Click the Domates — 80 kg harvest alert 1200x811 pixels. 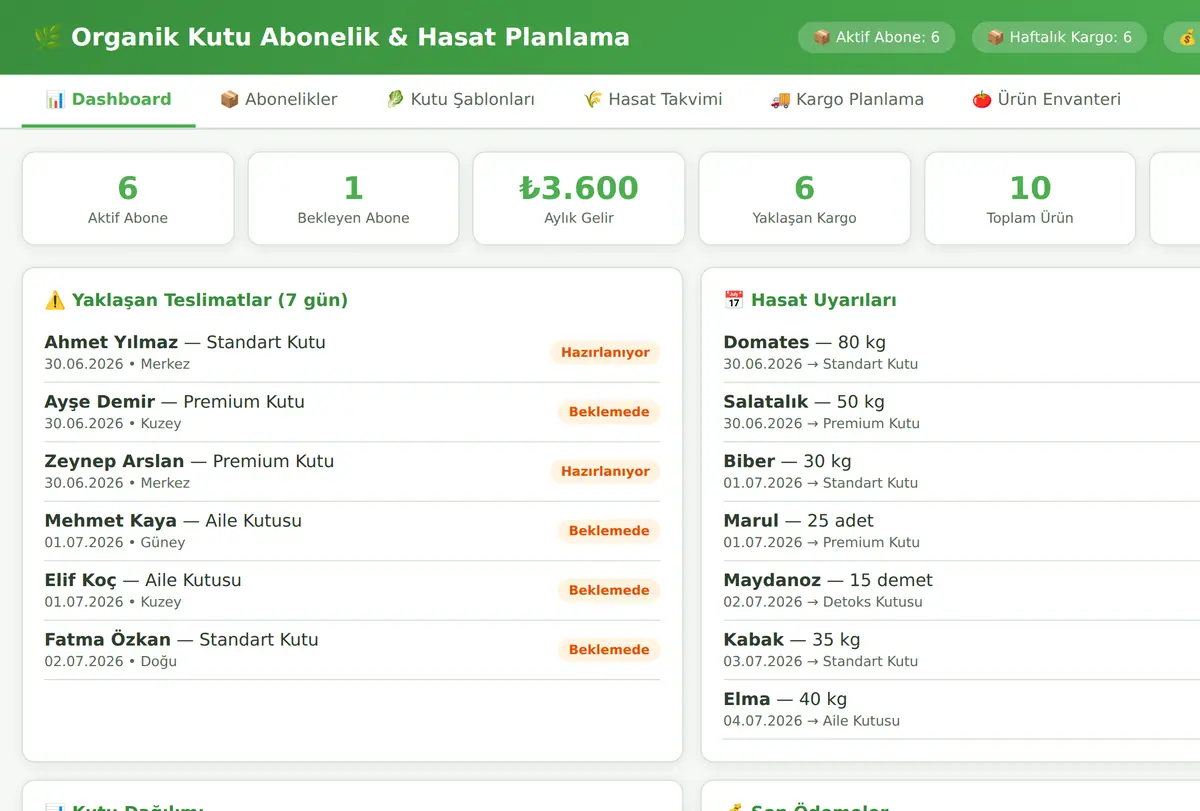[961, 352]
